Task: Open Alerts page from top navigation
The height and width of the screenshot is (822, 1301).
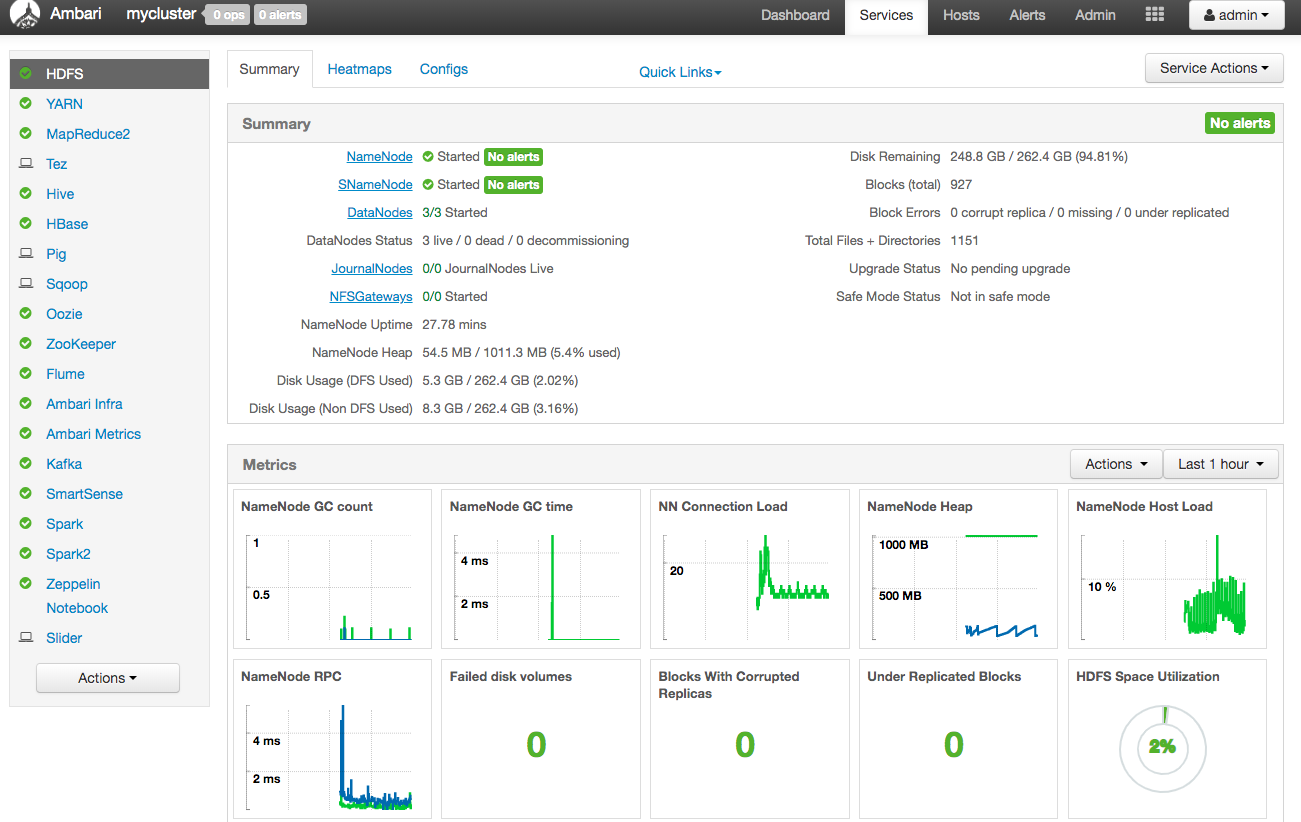Action: (x=1027, y=15)
